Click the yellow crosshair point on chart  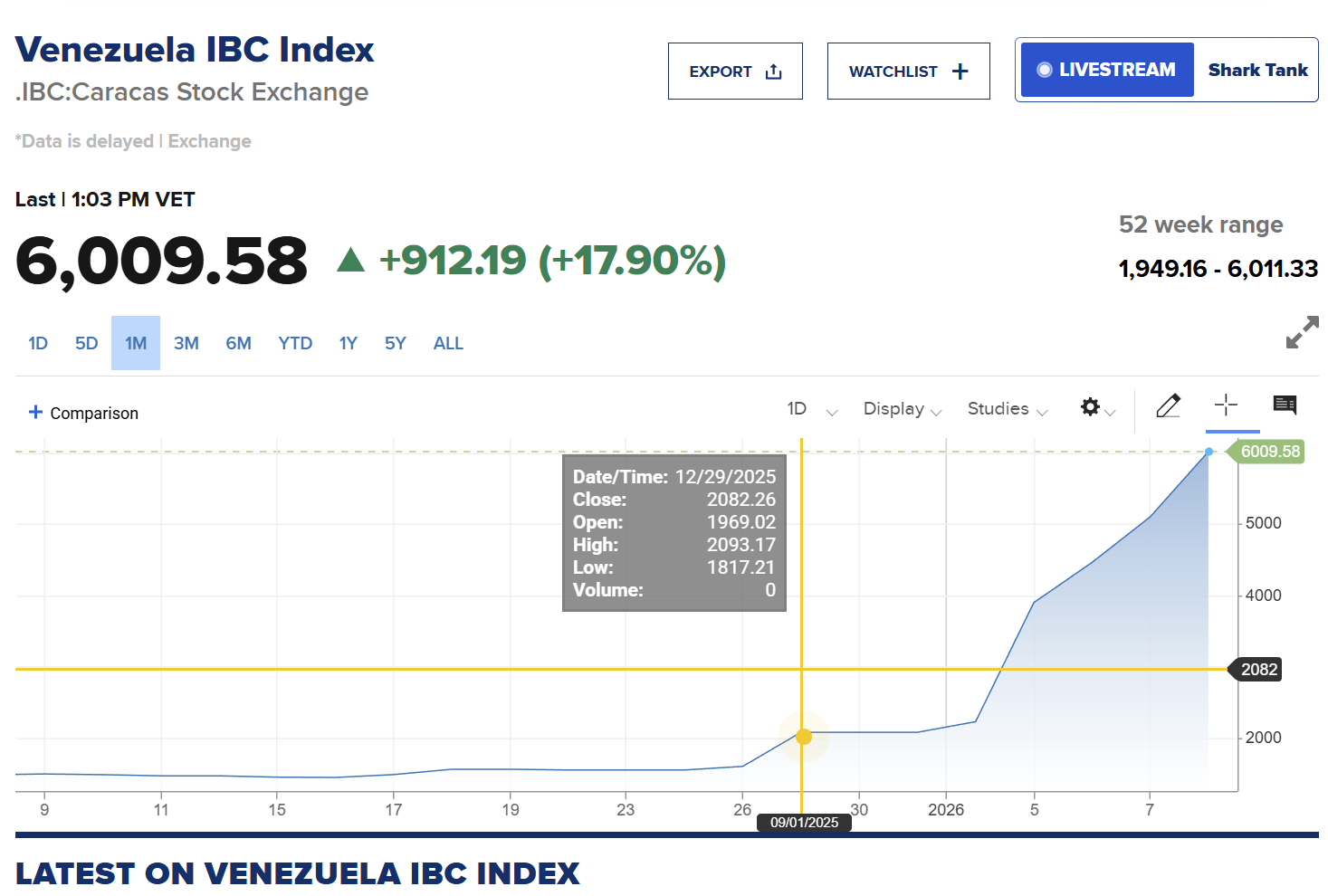pos(803,737)
